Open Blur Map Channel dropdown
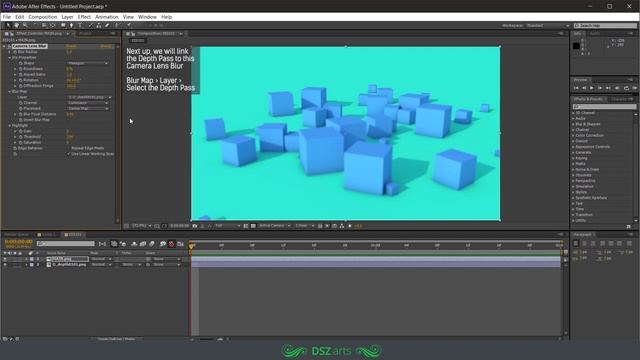Viewport: 640px width, 360px height. (88, 103)
